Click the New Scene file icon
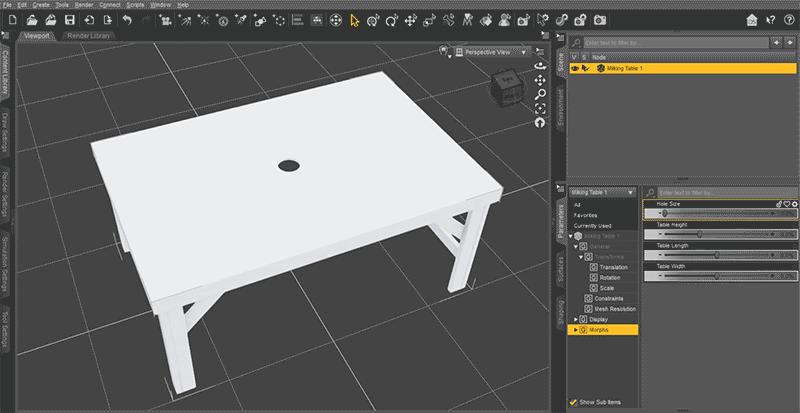 (13, 20)
